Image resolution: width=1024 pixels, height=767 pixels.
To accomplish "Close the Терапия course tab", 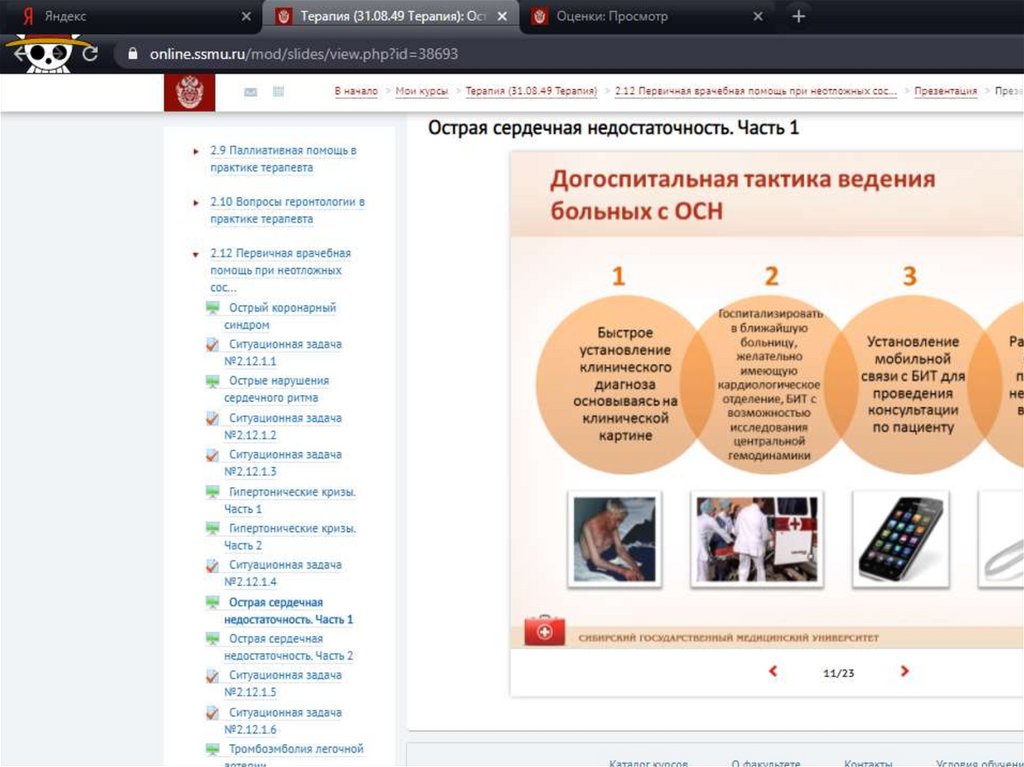I will pos(502,16).
